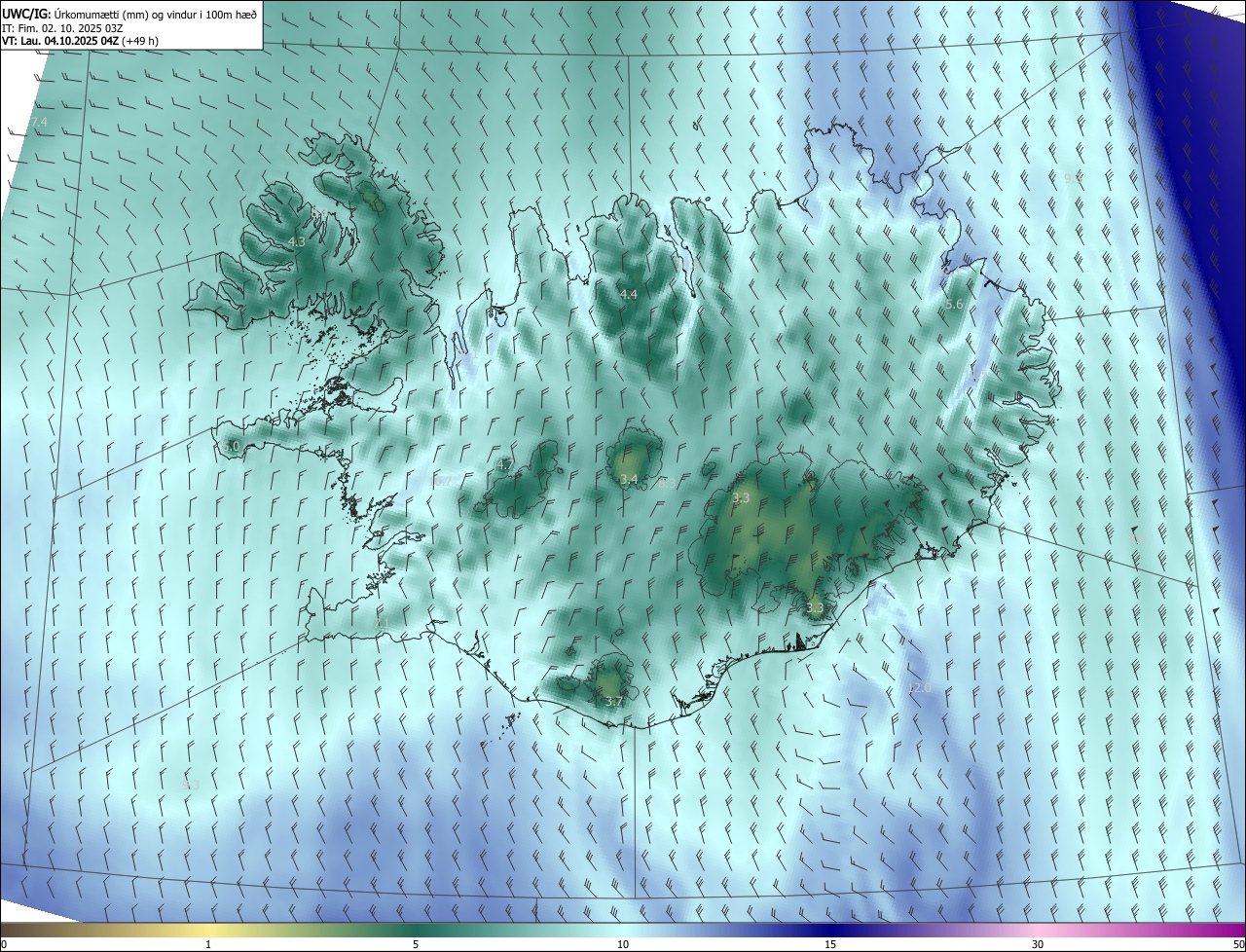The width and height of the screenshot is (1246, 952).
Task: Click the 3.7 value label
Action: click(613, 701)
